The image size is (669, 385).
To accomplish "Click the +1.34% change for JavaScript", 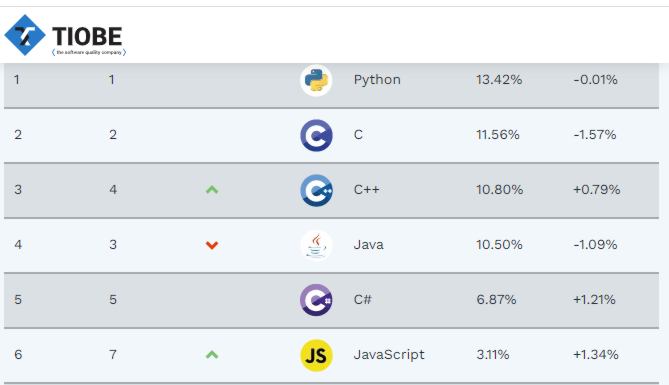I will click(596, 354).
